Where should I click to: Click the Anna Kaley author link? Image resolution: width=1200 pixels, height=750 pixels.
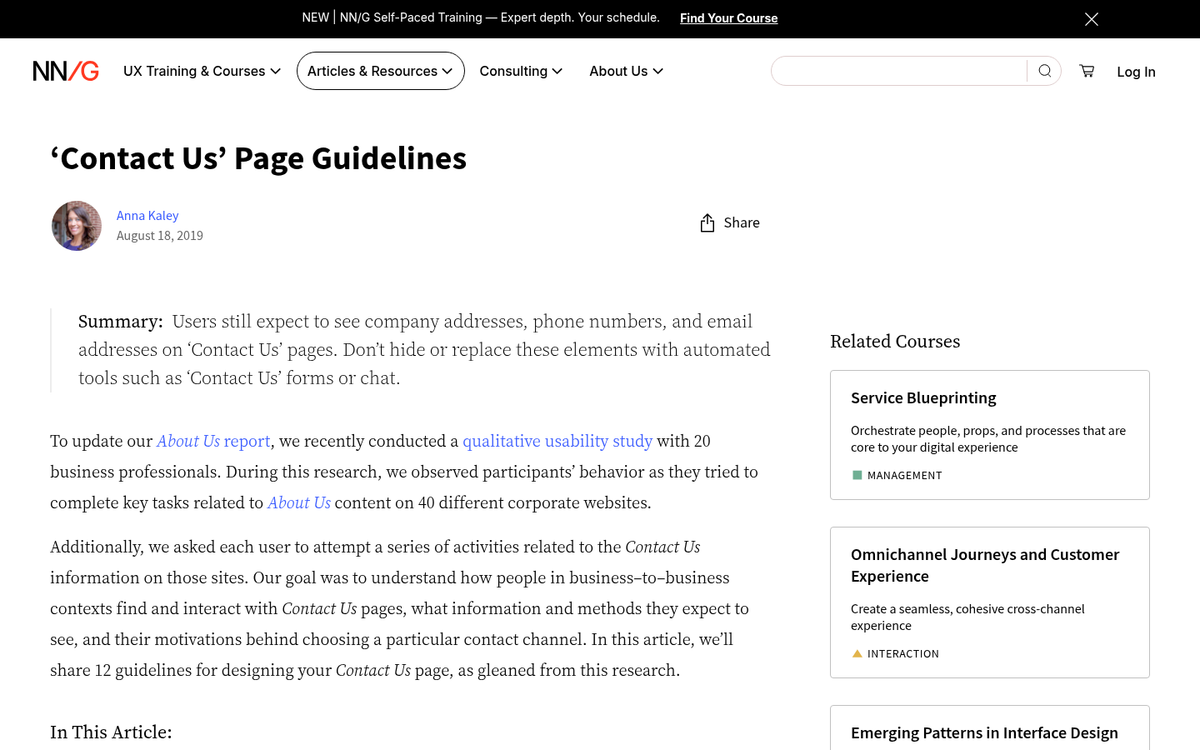(x=147, y=215)
